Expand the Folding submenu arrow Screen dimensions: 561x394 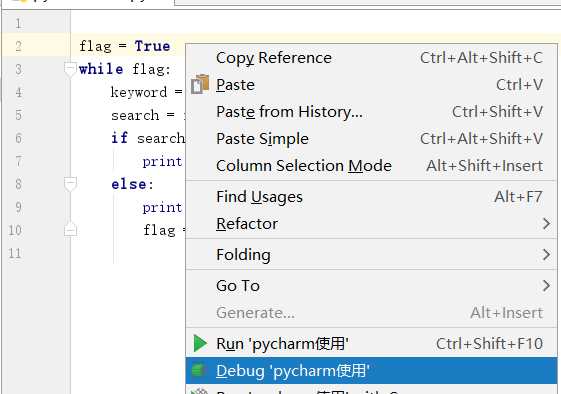(x=546, y=254)
